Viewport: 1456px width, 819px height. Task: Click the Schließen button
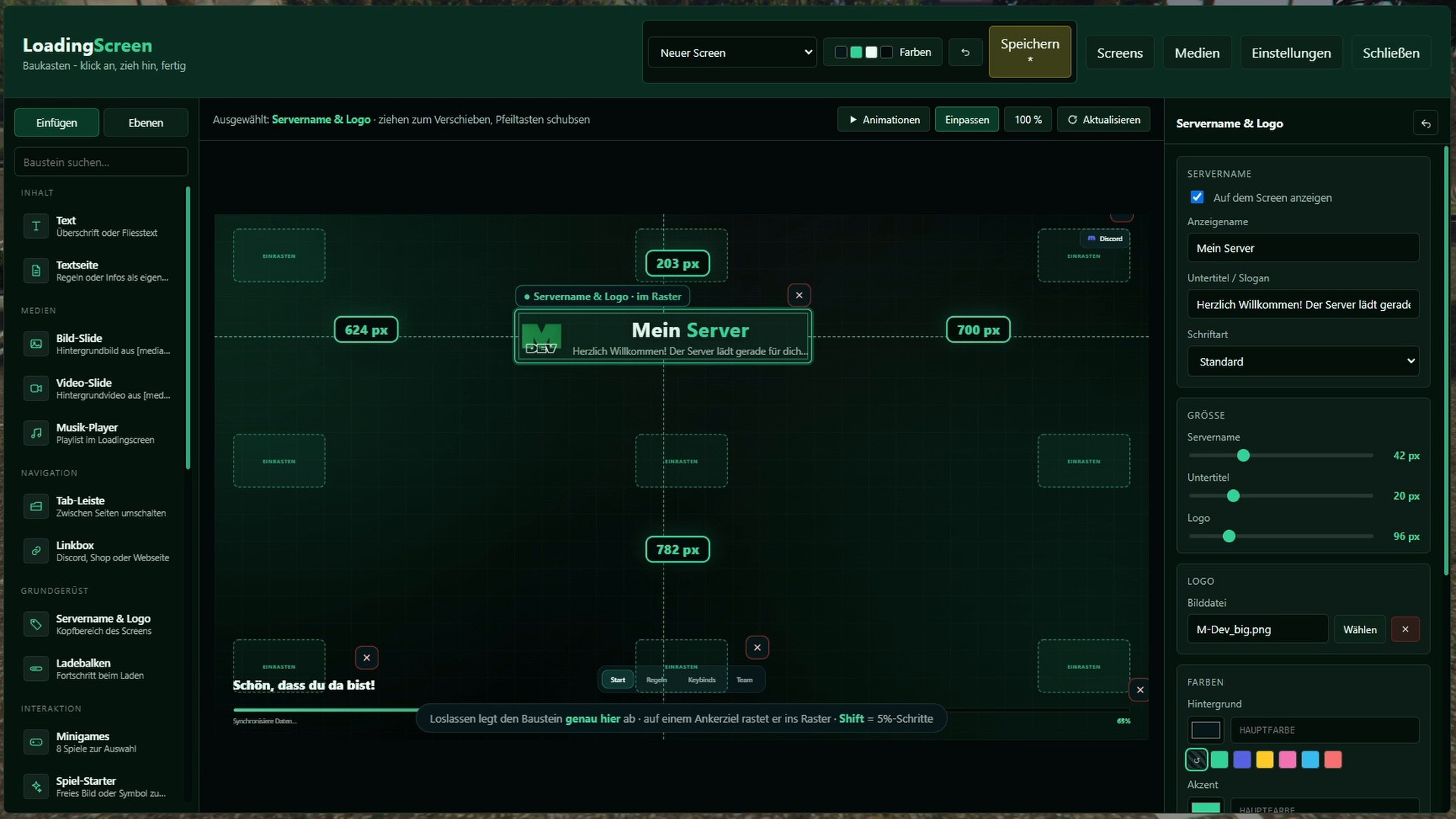click(1391, 53)
